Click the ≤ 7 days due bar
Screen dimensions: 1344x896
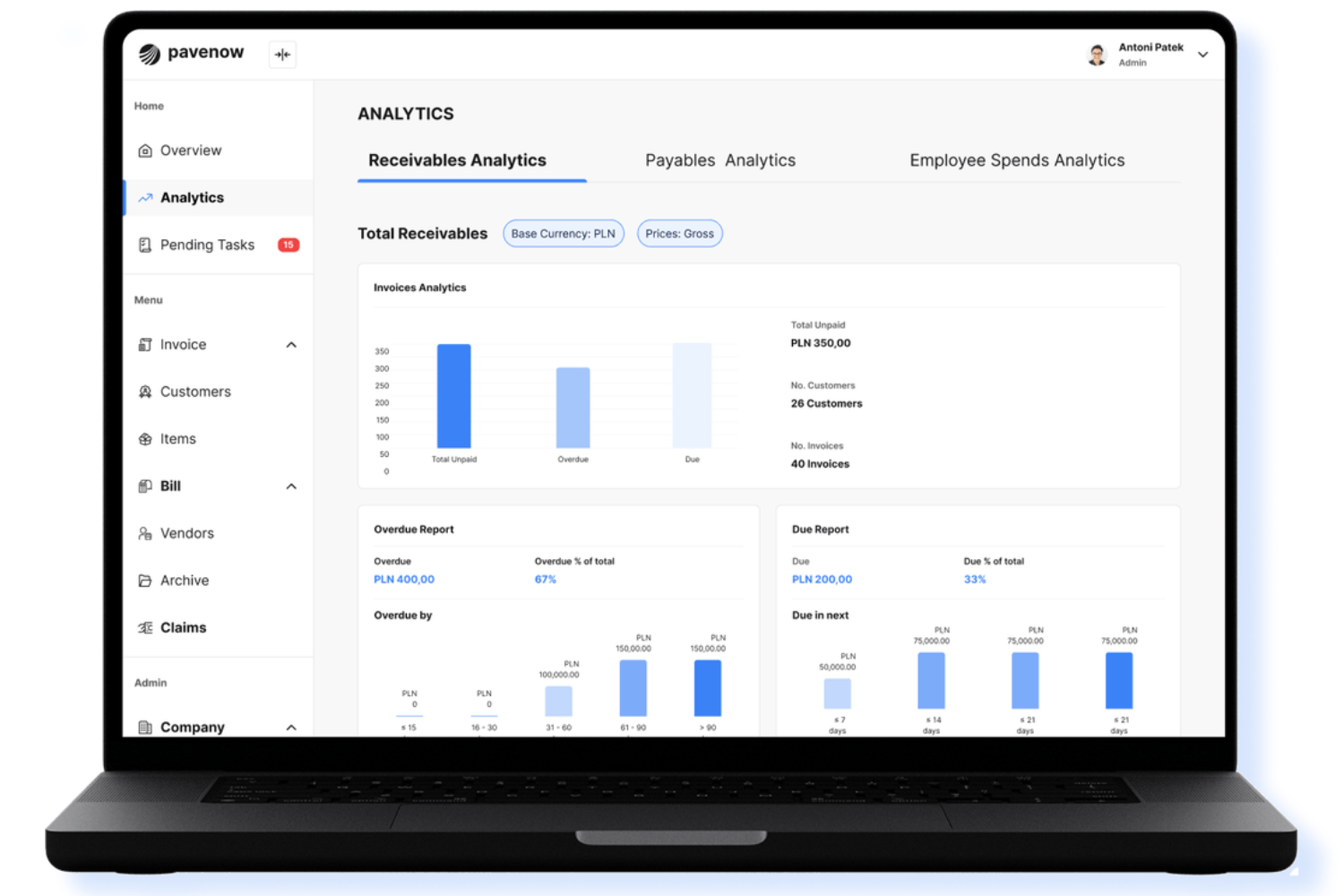pyautogui.click(x=838, y=694)
